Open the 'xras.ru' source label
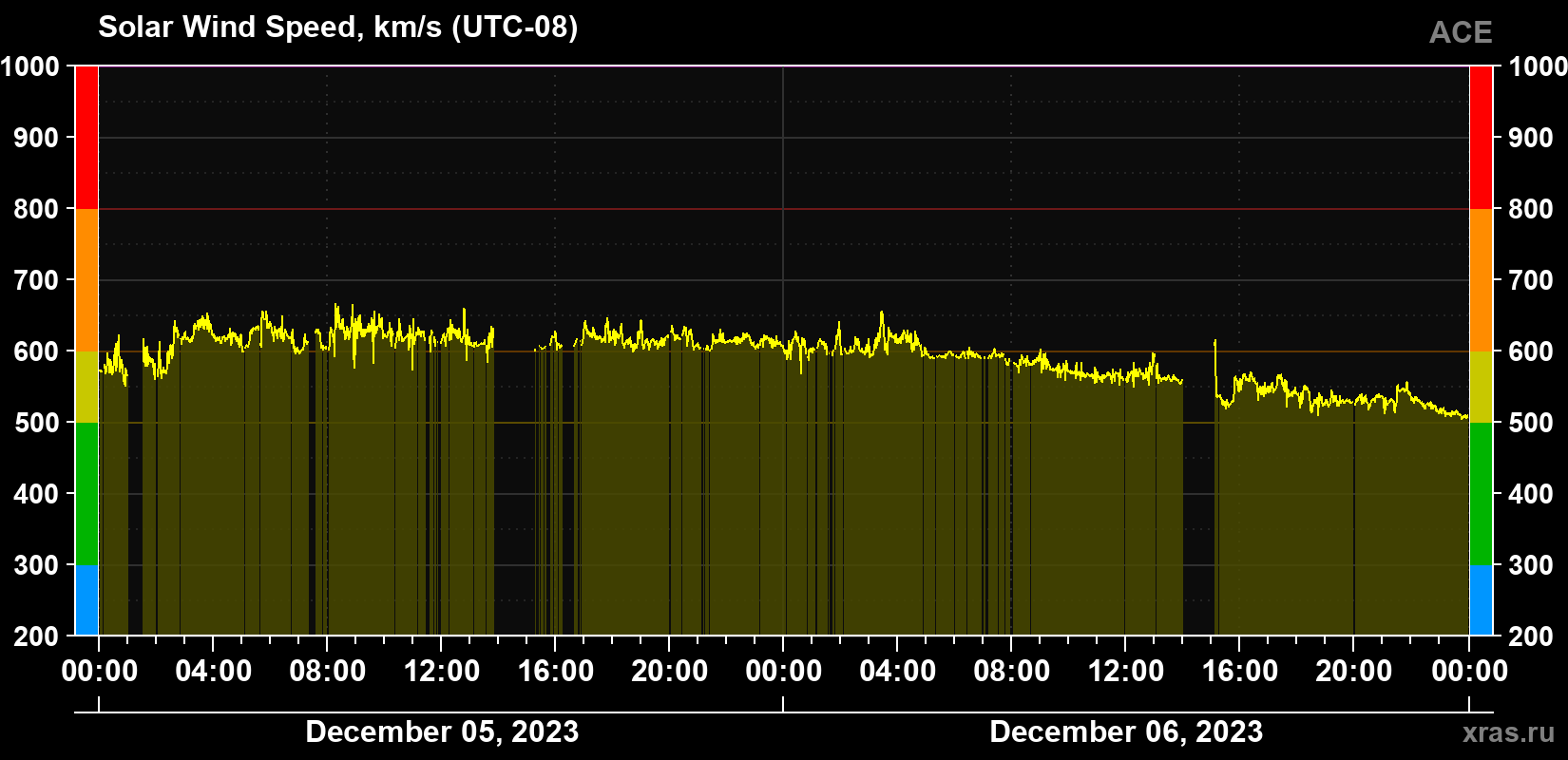The height and width of the screenshot is (760, 1568). [x=1509, y=731]
